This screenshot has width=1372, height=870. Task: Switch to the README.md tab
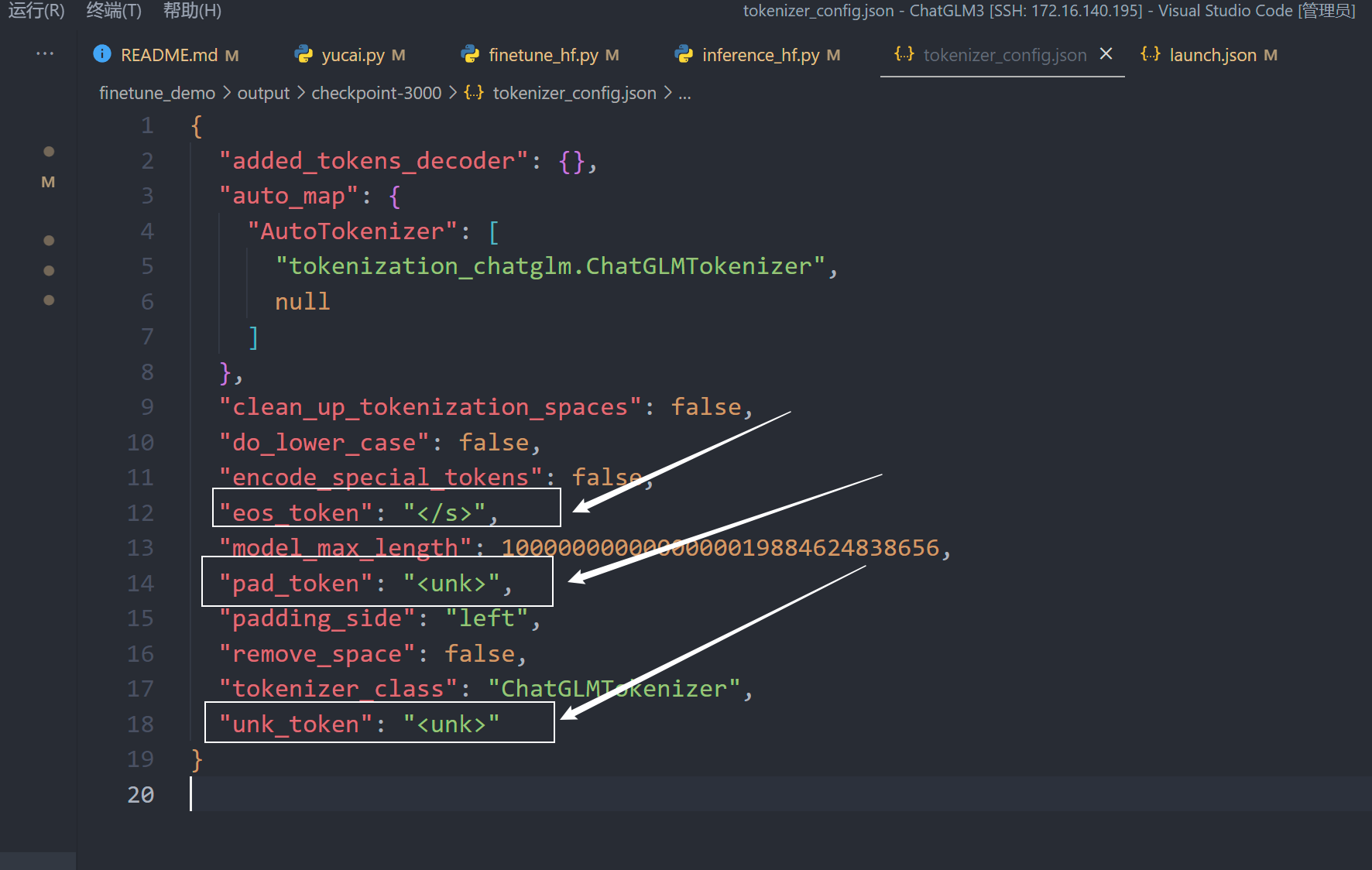coord(169,55)
